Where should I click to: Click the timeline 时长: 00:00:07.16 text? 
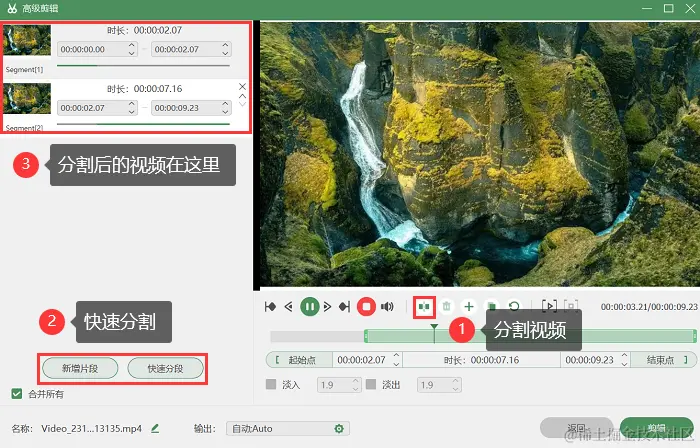pyautogui.click(x=481, y=360)
